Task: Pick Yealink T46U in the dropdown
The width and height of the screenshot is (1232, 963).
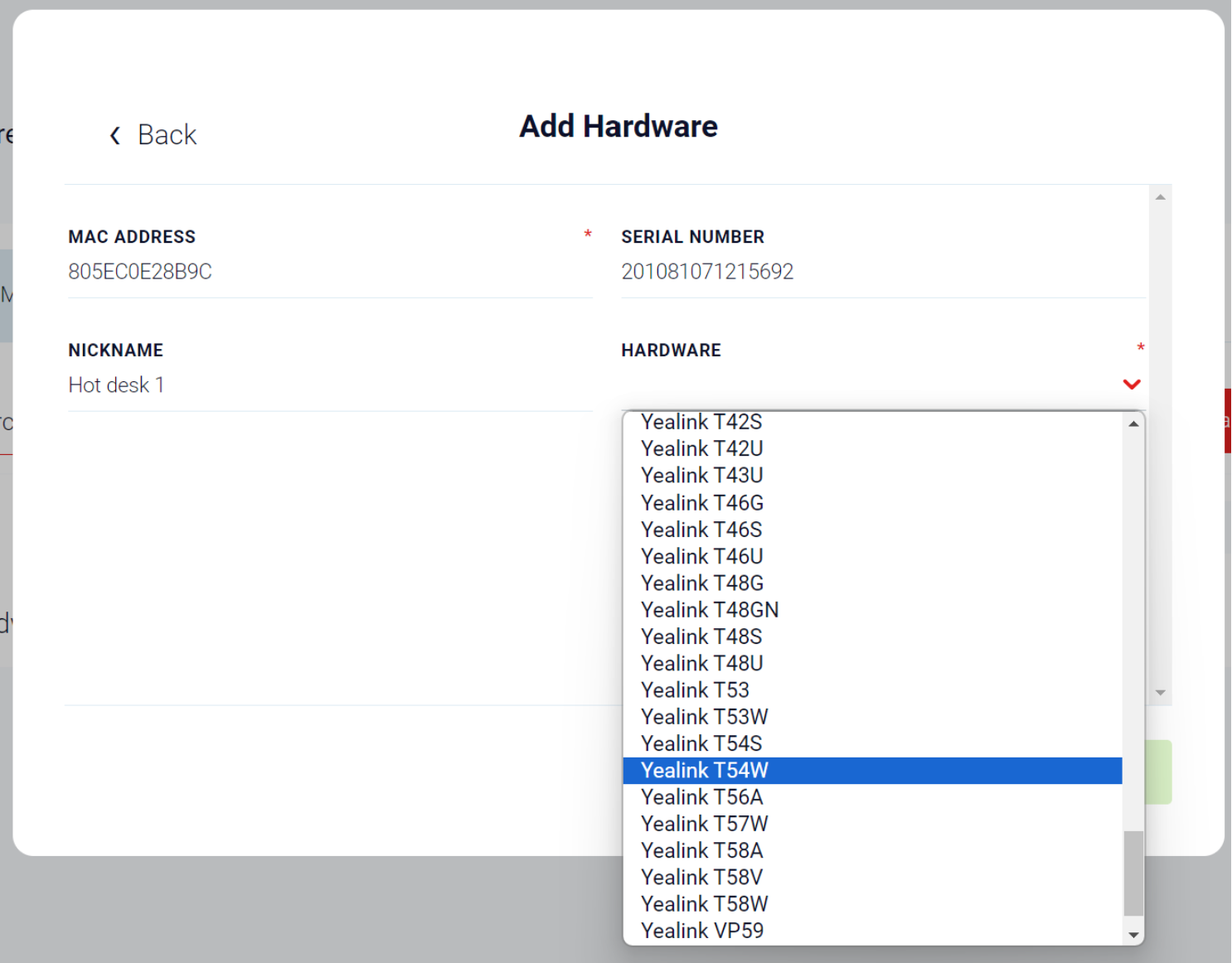Action: click(872, 556)
